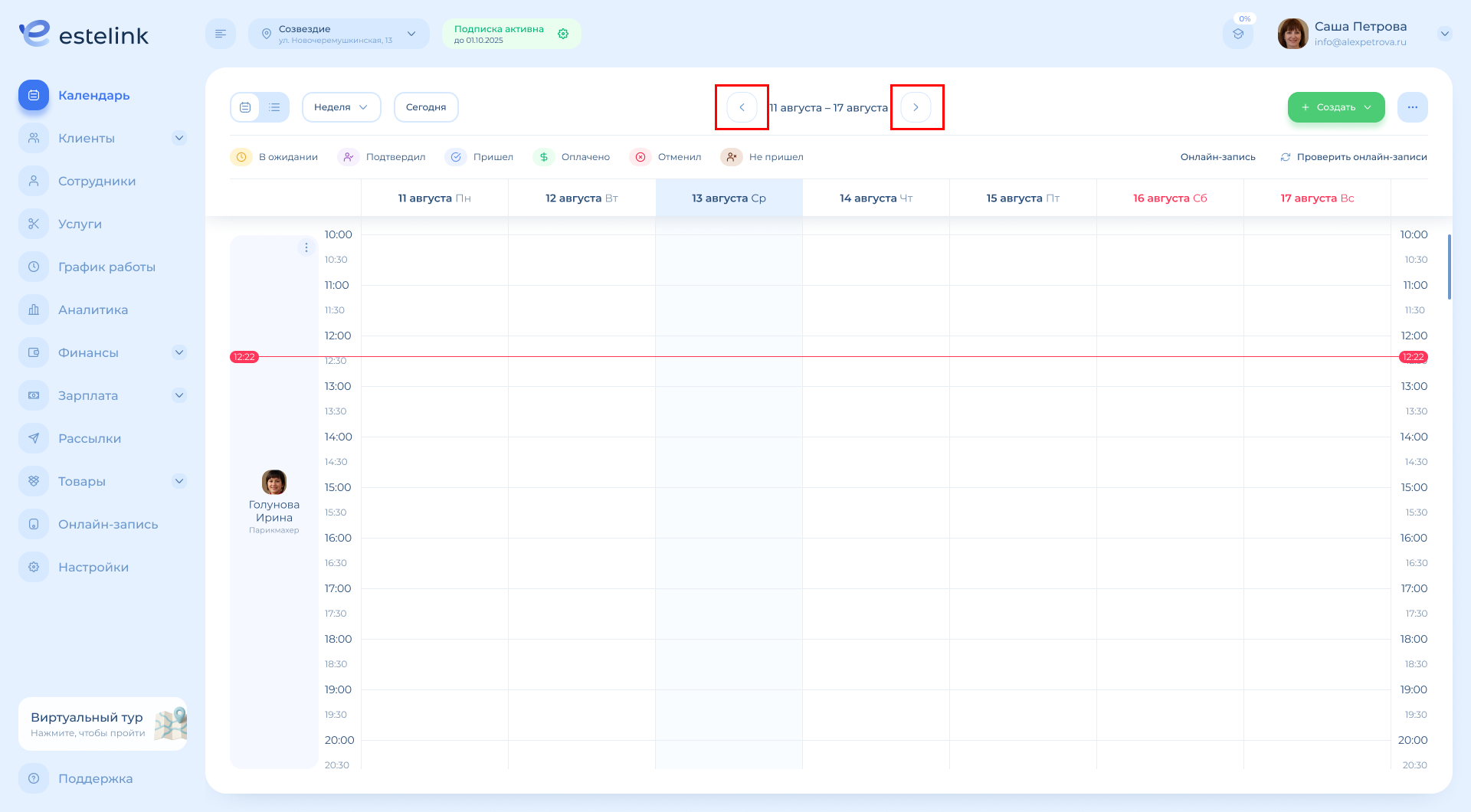Open the notifications box icon

(1238, 34)
